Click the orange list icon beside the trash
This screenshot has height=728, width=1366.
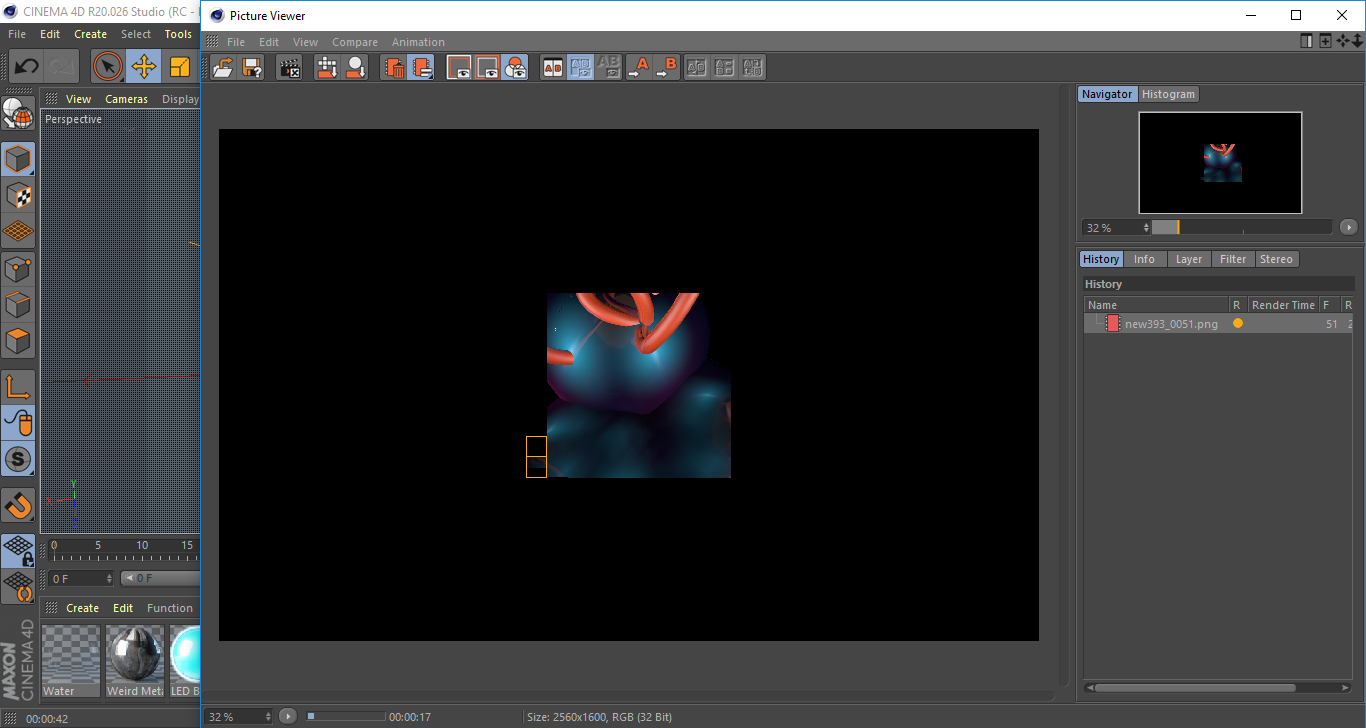421,68
